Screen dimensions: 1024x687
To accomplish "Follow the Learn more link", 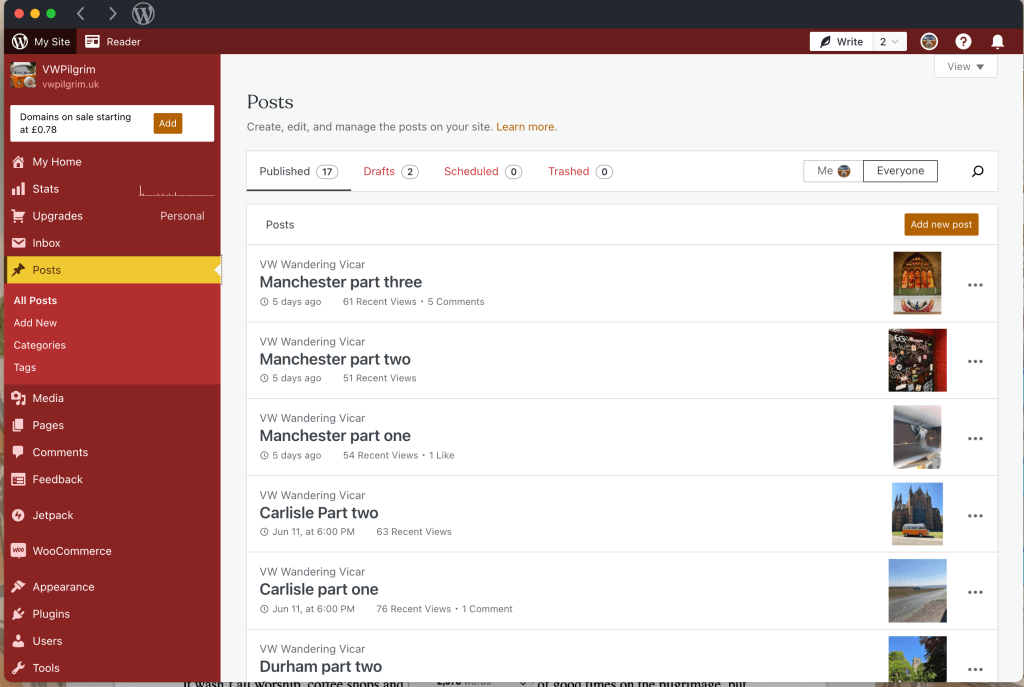I will 525,127.
